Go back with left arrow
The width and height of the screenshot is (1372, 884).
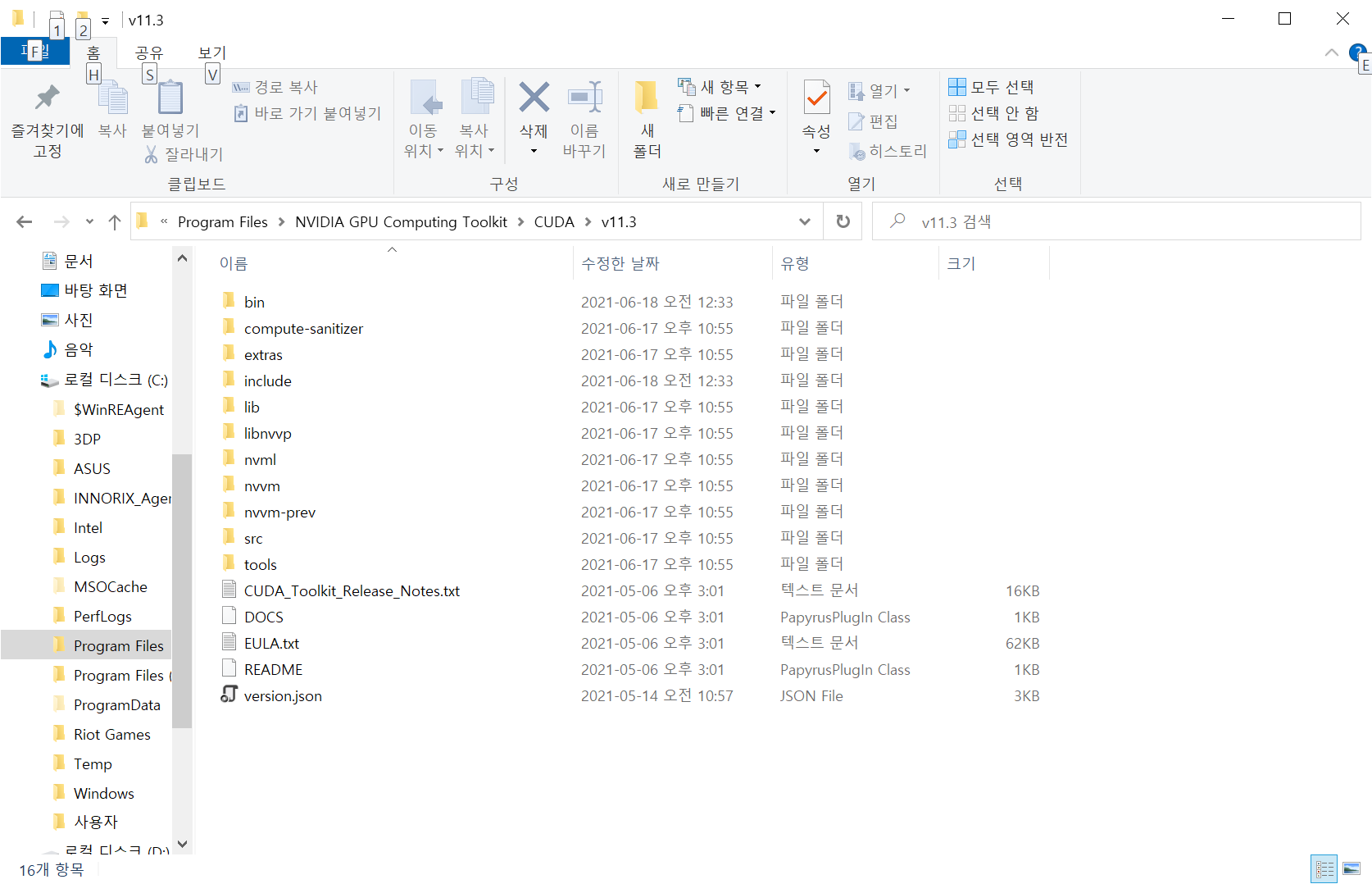click(x=25, y=221)
